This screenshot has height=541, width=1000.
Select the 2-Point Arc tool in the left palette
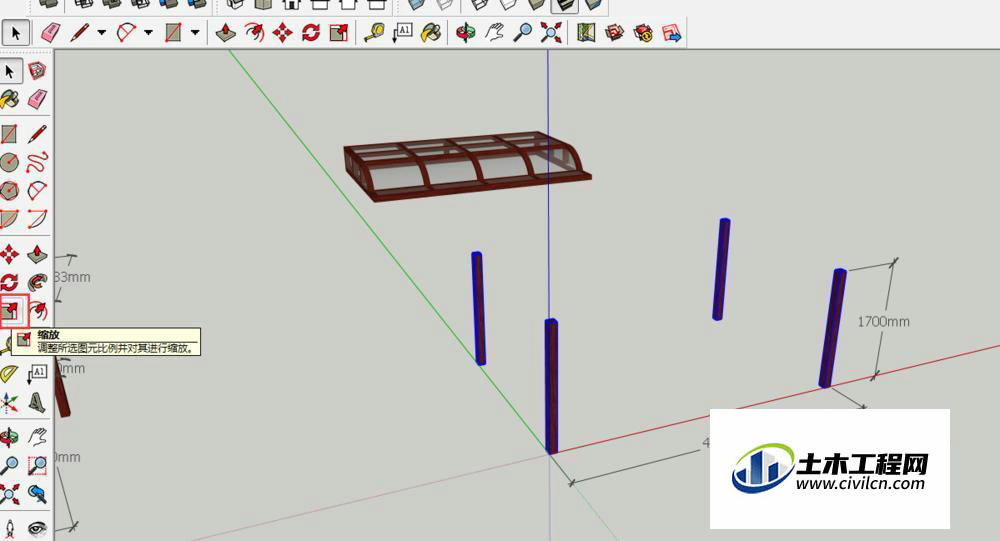point(38,219)
